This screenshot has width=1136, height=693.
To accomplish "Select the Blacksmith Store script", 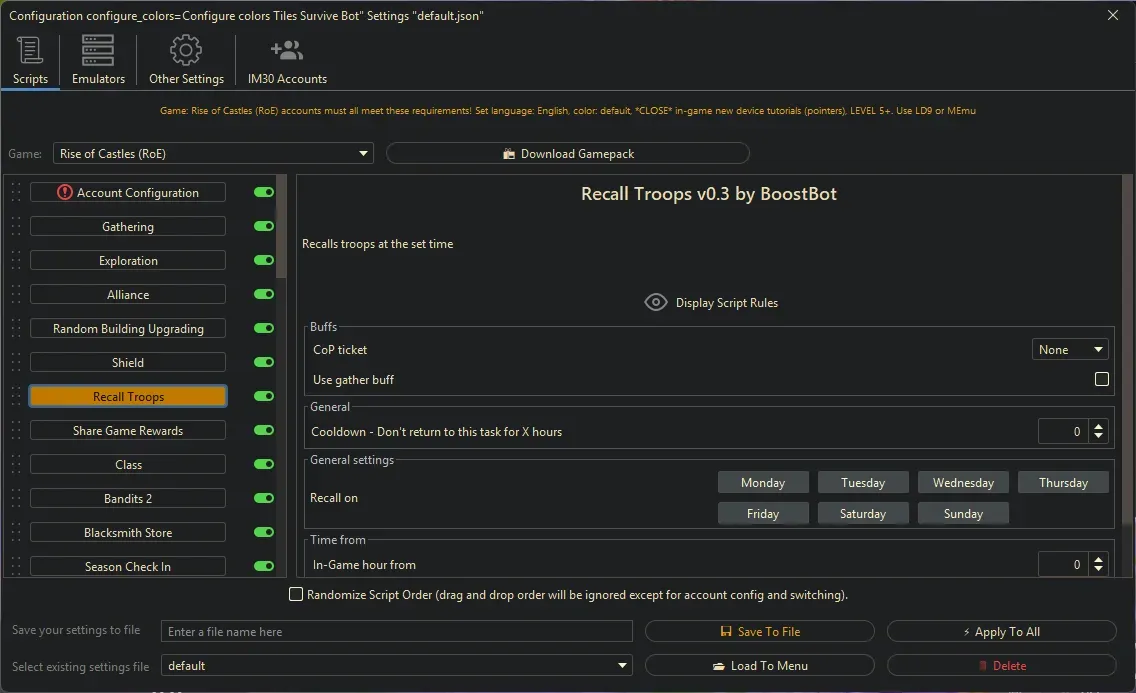I will [128, 533].
